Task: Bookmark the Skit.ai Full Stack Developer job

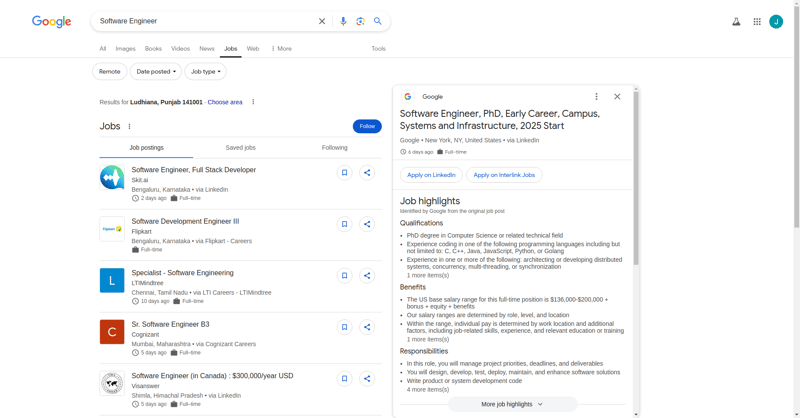Action: click(344, 173)
